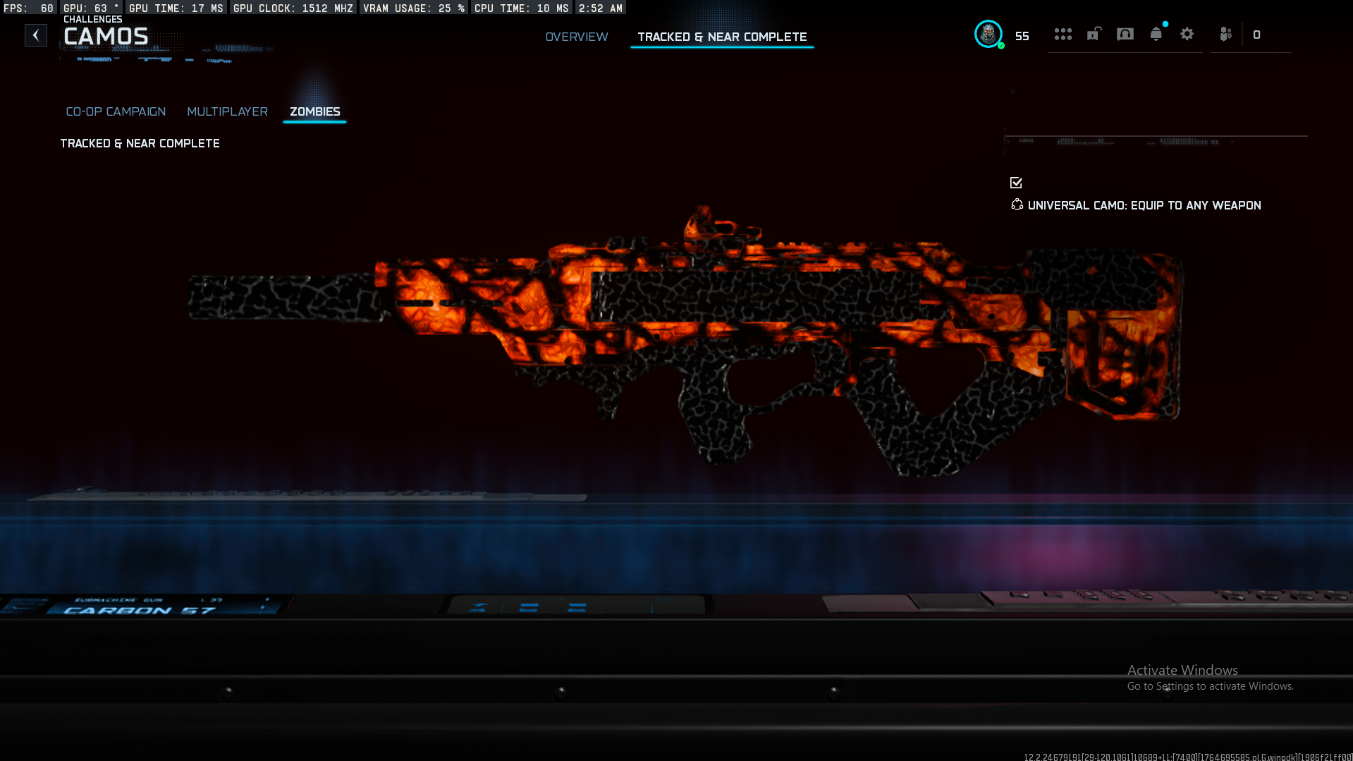Open the MULTIPLAYER camos tab
Screen dimensions: 1353x761
(x=227, y=111)
